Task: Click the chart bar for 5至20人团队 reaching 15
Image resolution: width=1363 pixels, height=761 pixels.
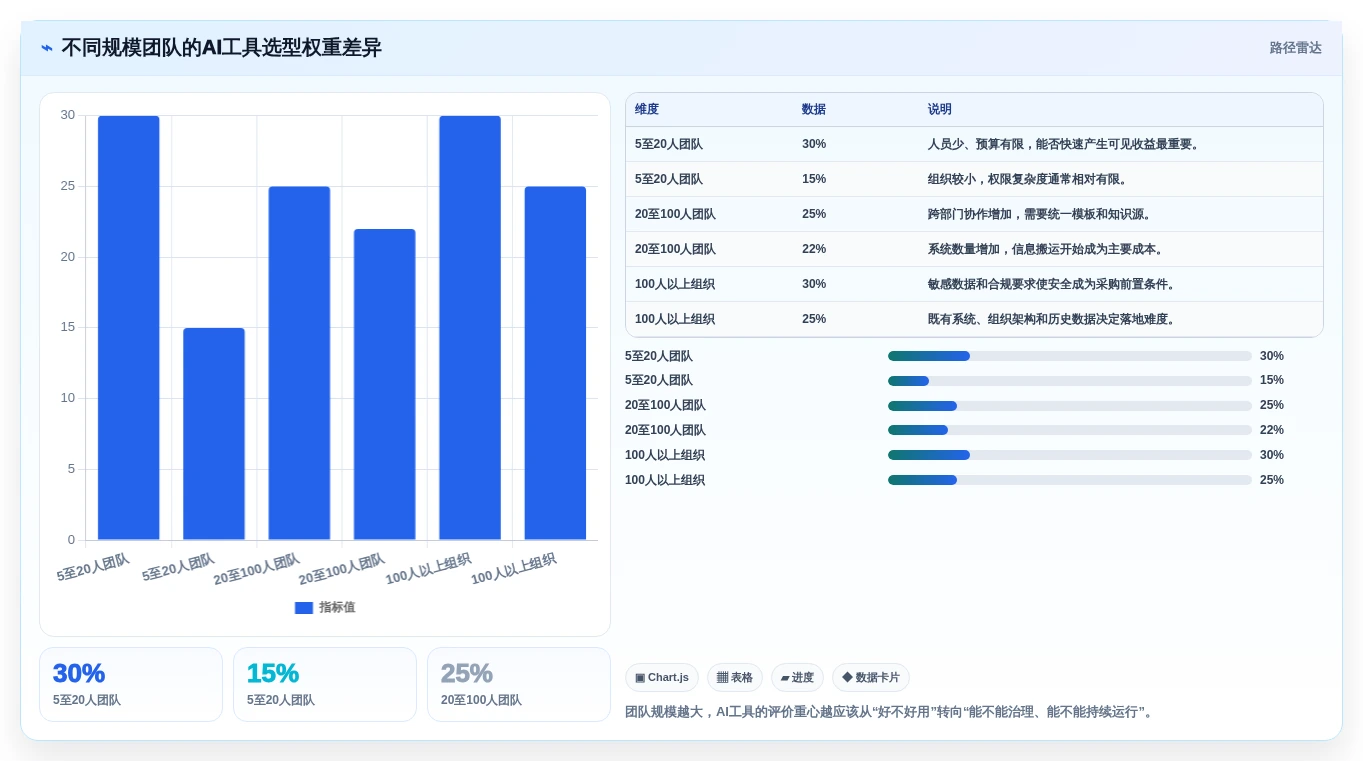Action: [214, 434]
